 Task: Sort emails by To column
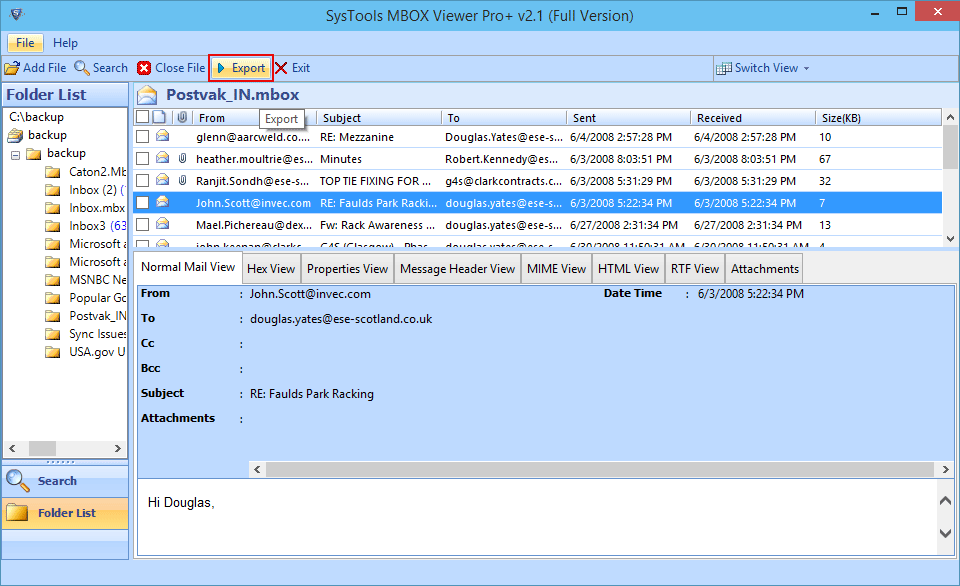click(x=504, y=118)
